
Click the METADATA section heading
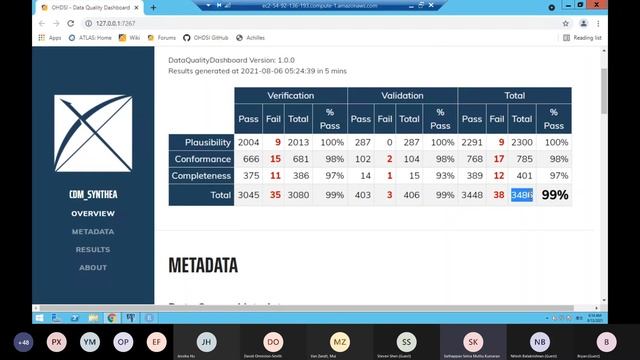click(203, 265)
